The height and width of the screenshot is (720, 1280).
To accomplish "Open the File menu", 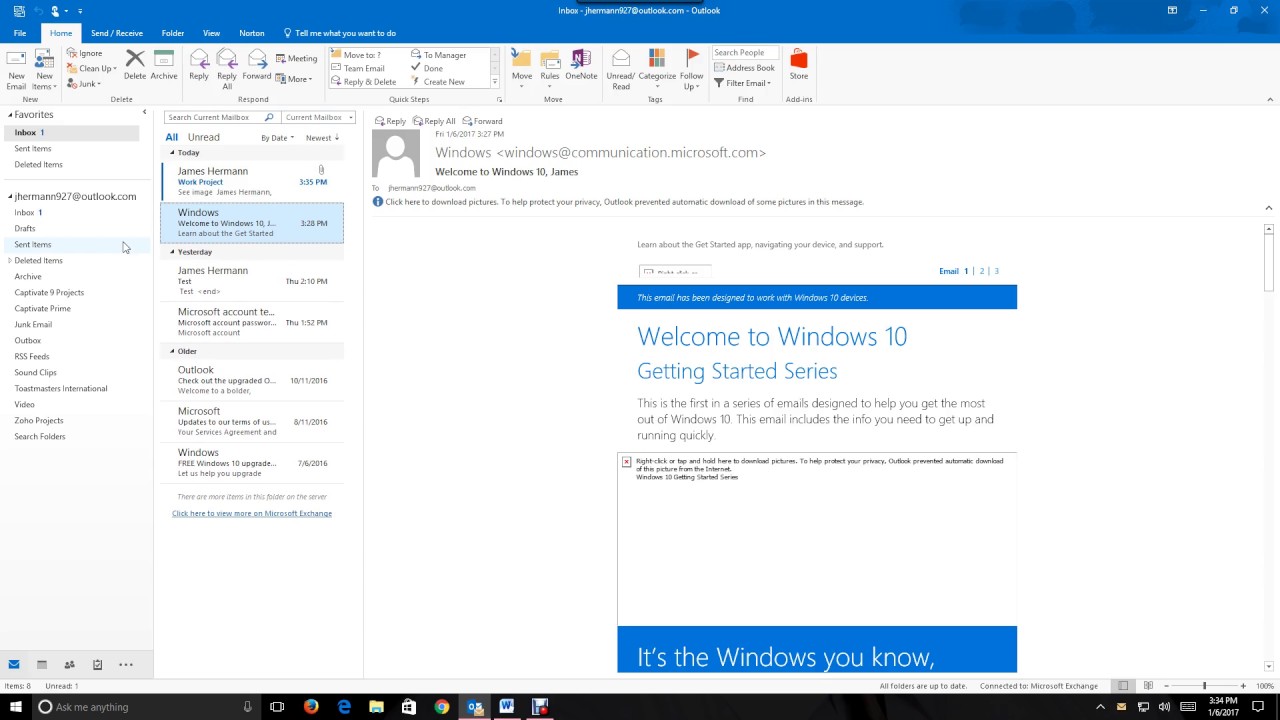I will pos(20,33).
